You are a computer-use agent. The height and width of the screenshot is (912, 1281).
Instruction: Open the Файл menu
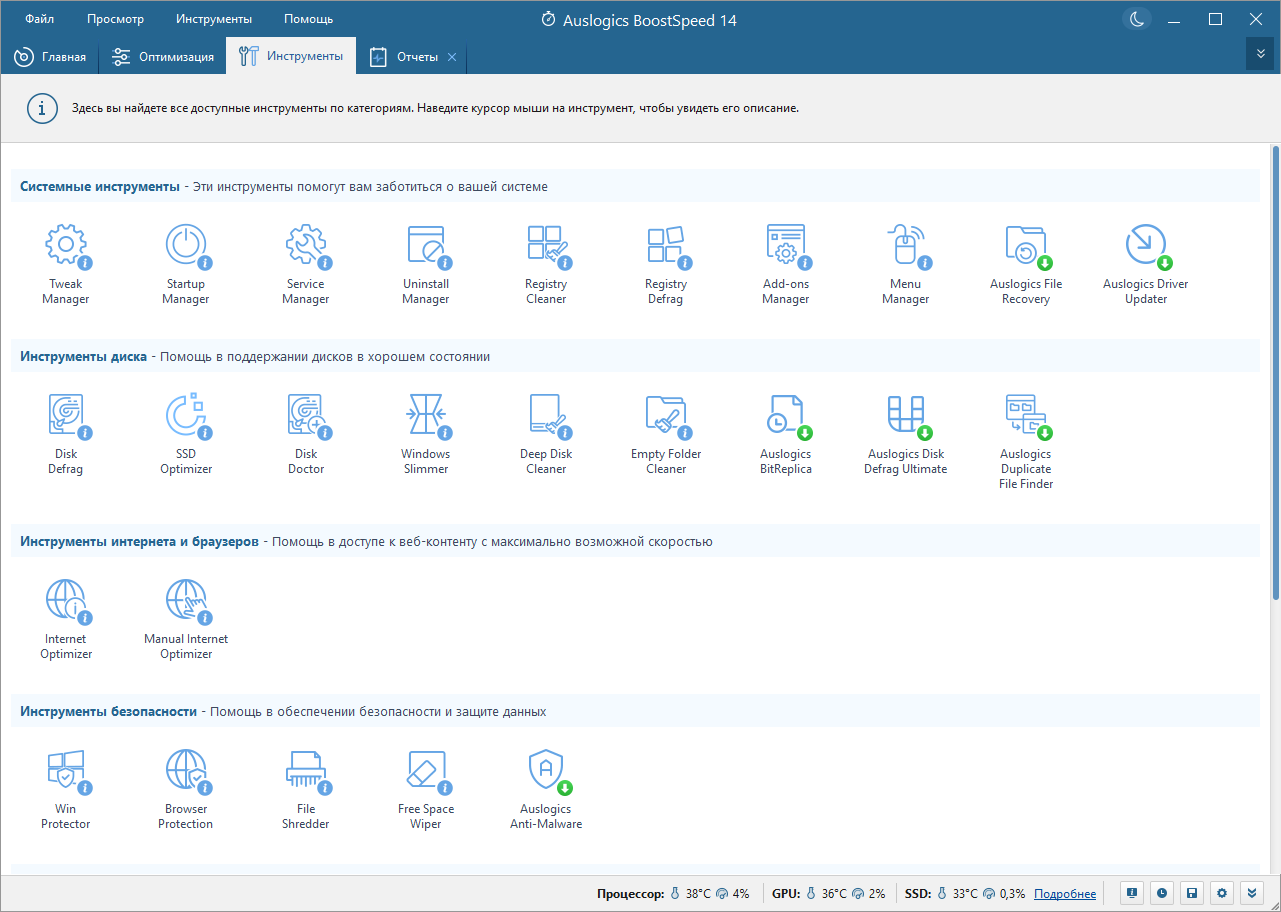[40, 19]
